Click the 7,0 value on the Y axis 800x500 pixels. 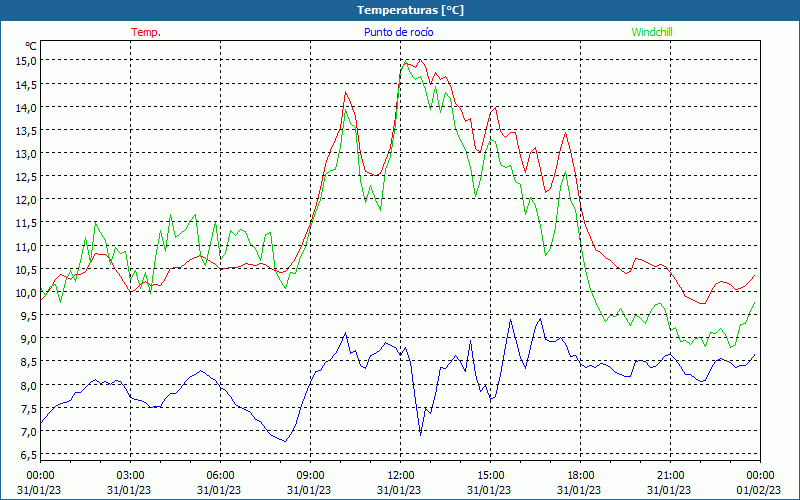click(x=28, y=431)
